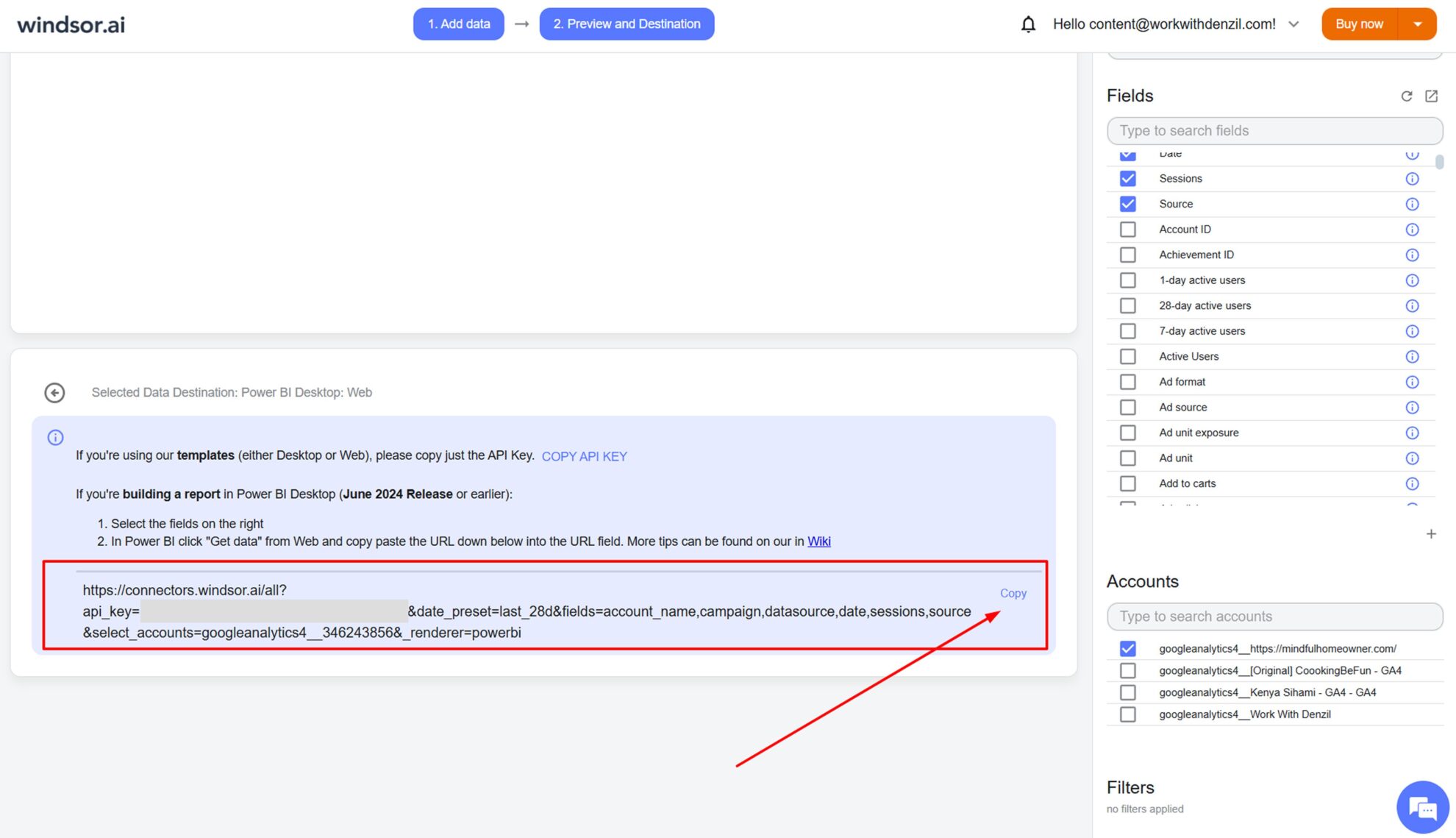This screenshot has width=1456, height=838.
Task: Check the Kenya Sihami GA4 account
Action: (x=1127, y=692)
